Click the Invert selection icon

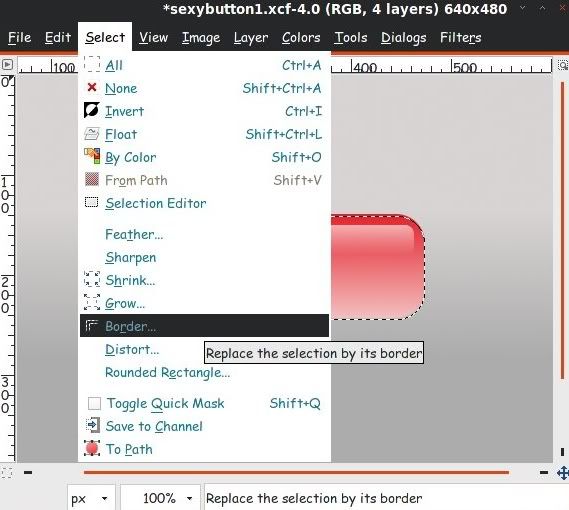coord(91,110)
